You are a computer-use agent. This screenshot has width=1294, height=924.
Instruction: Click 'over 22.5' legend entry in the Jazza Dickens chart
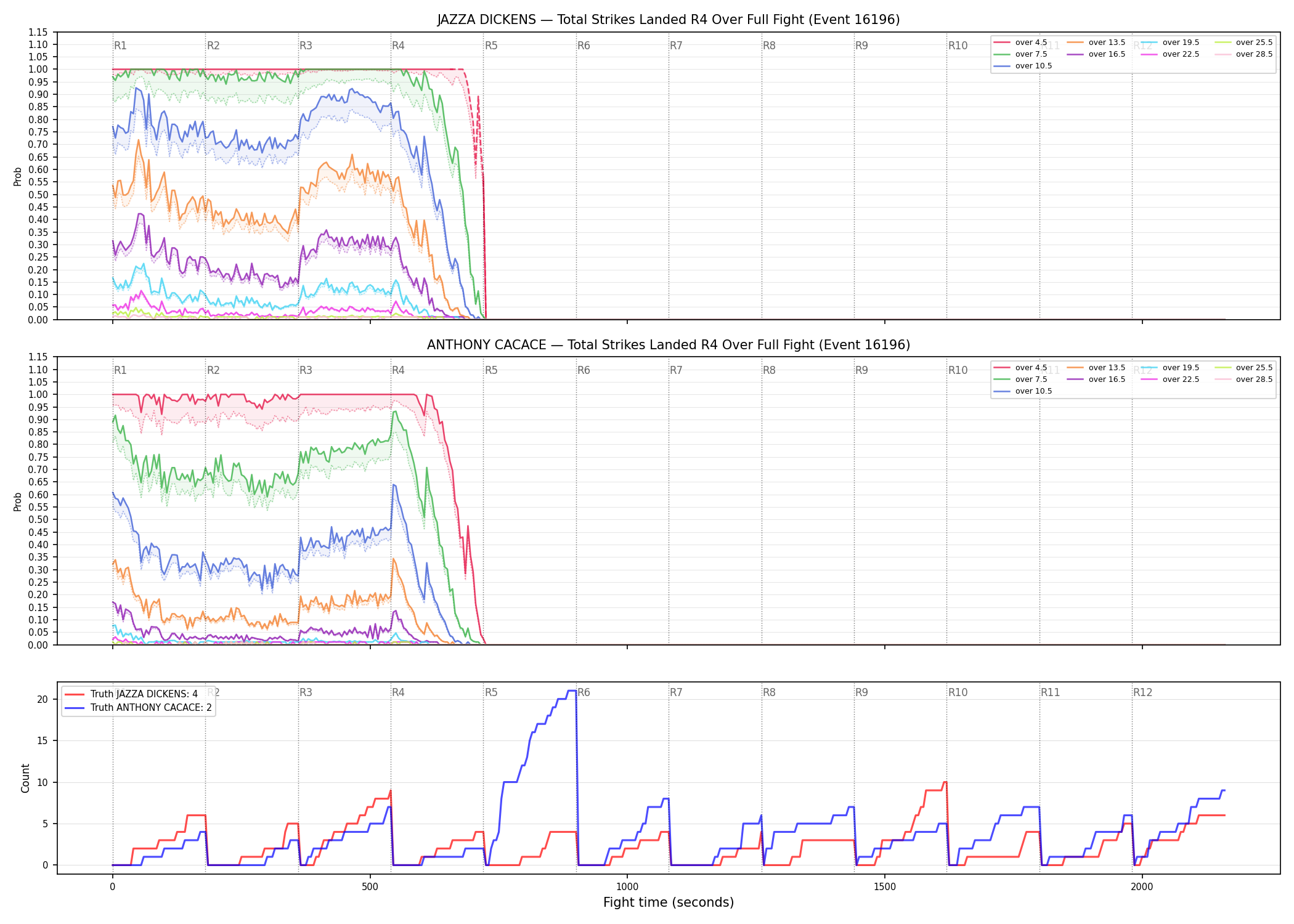(1170, 54)
